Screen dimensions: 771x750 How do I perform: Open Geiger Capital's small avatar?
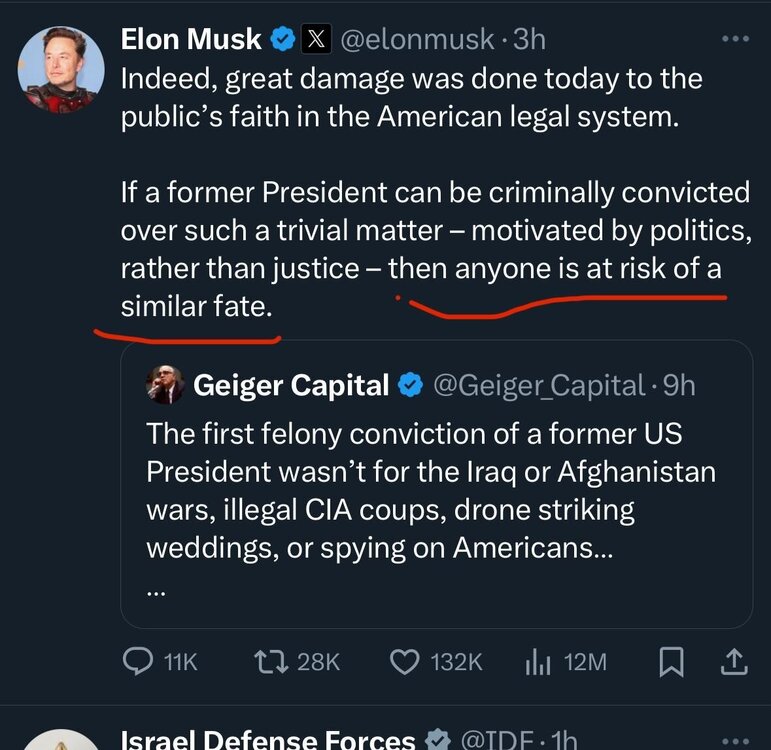[x=165, y=384]
